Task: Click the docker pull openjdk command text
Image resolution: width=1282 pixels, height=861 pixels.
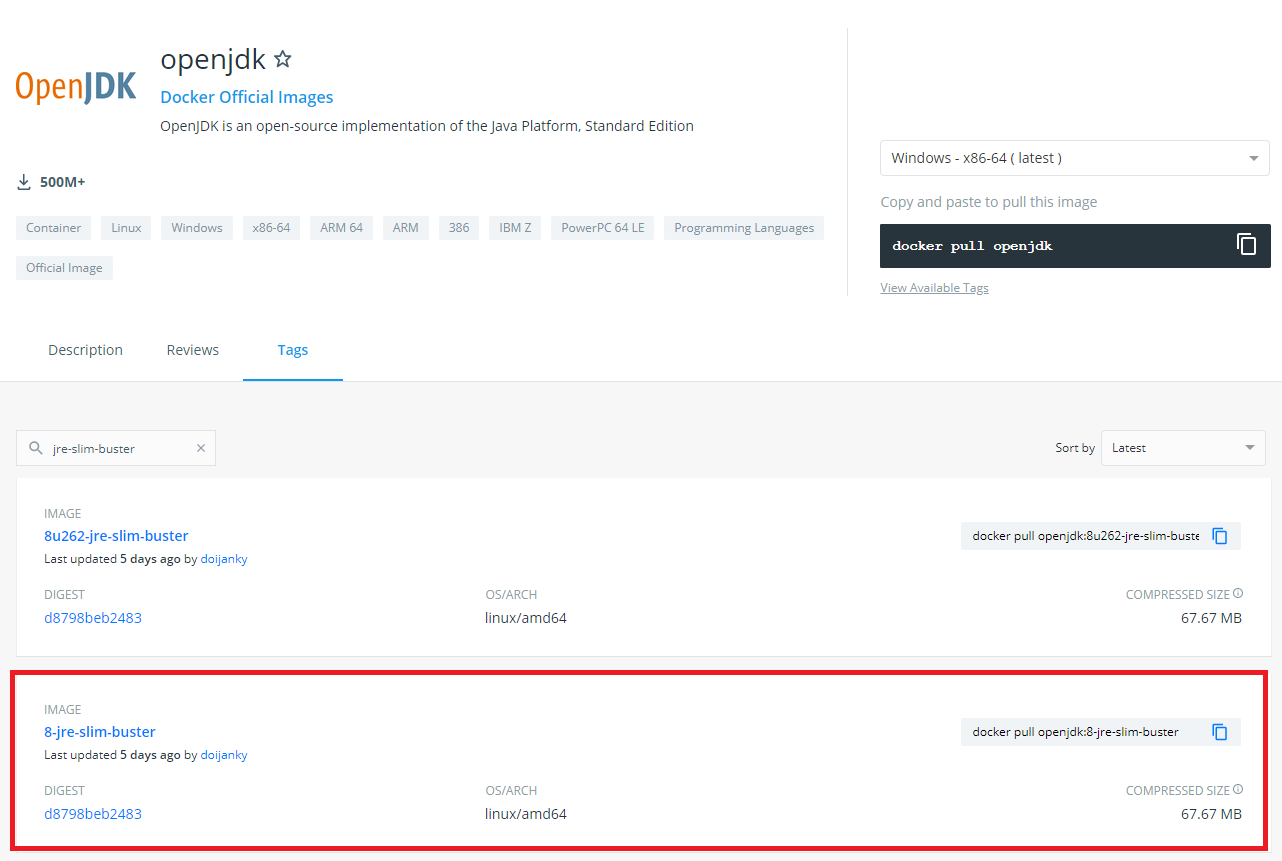Action: click(972, 246)
